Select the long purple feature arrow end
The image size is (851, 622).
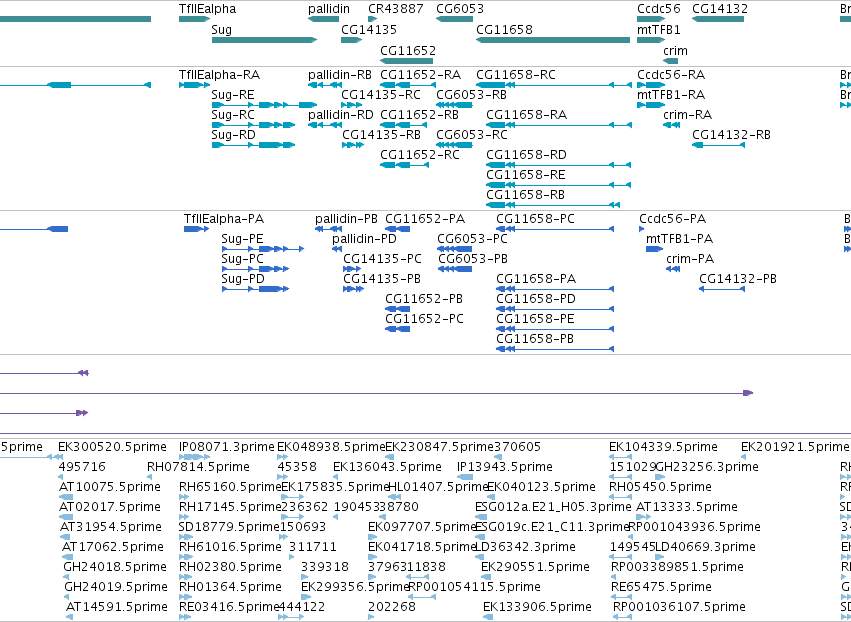tap(748, 393)
